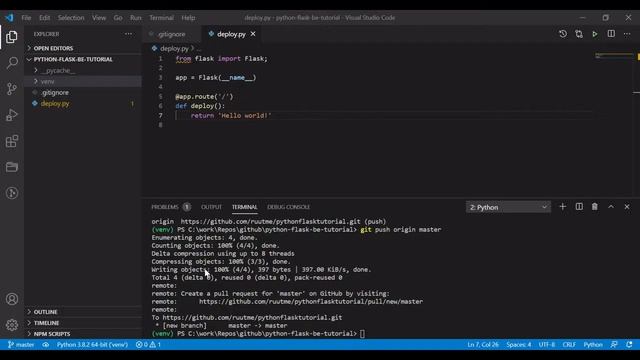Open .gitignore in the explorer tree
This screenshot has width=640, height=360.
(83, 93)
